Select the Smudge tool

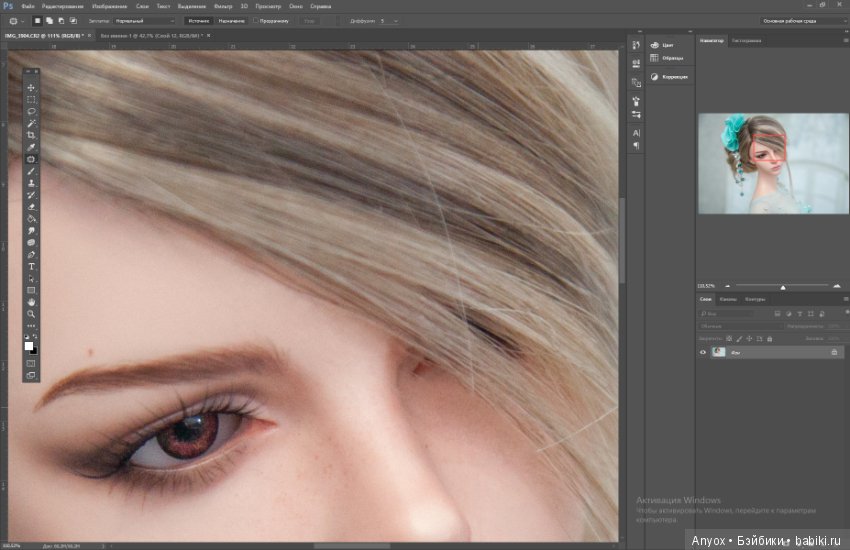point(31,231)
